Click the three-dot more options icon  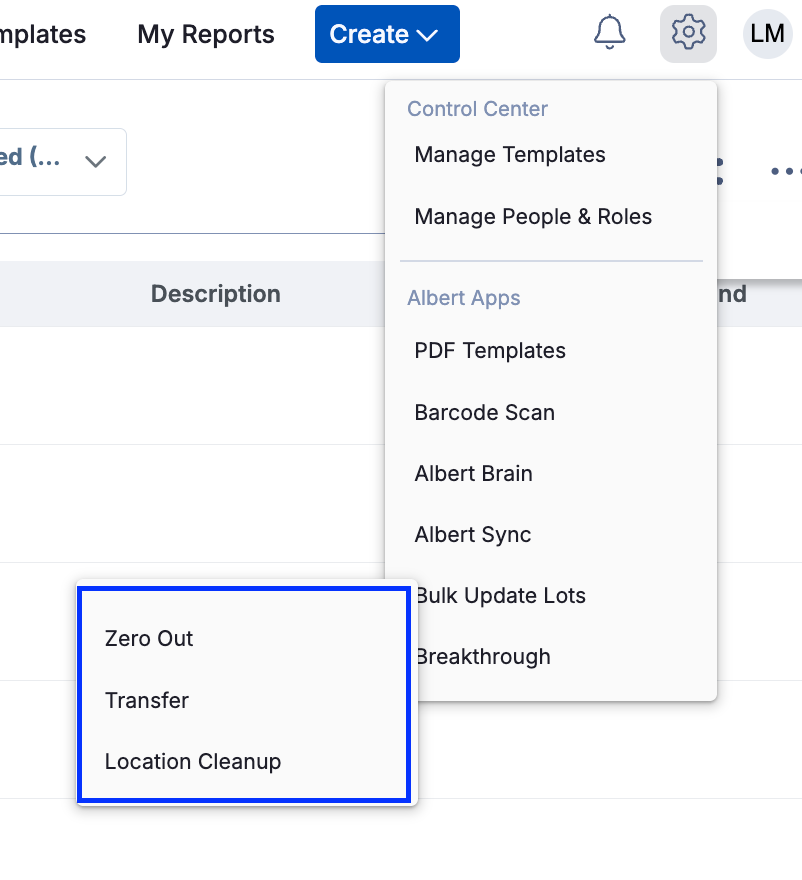click(x=785, y=171)
